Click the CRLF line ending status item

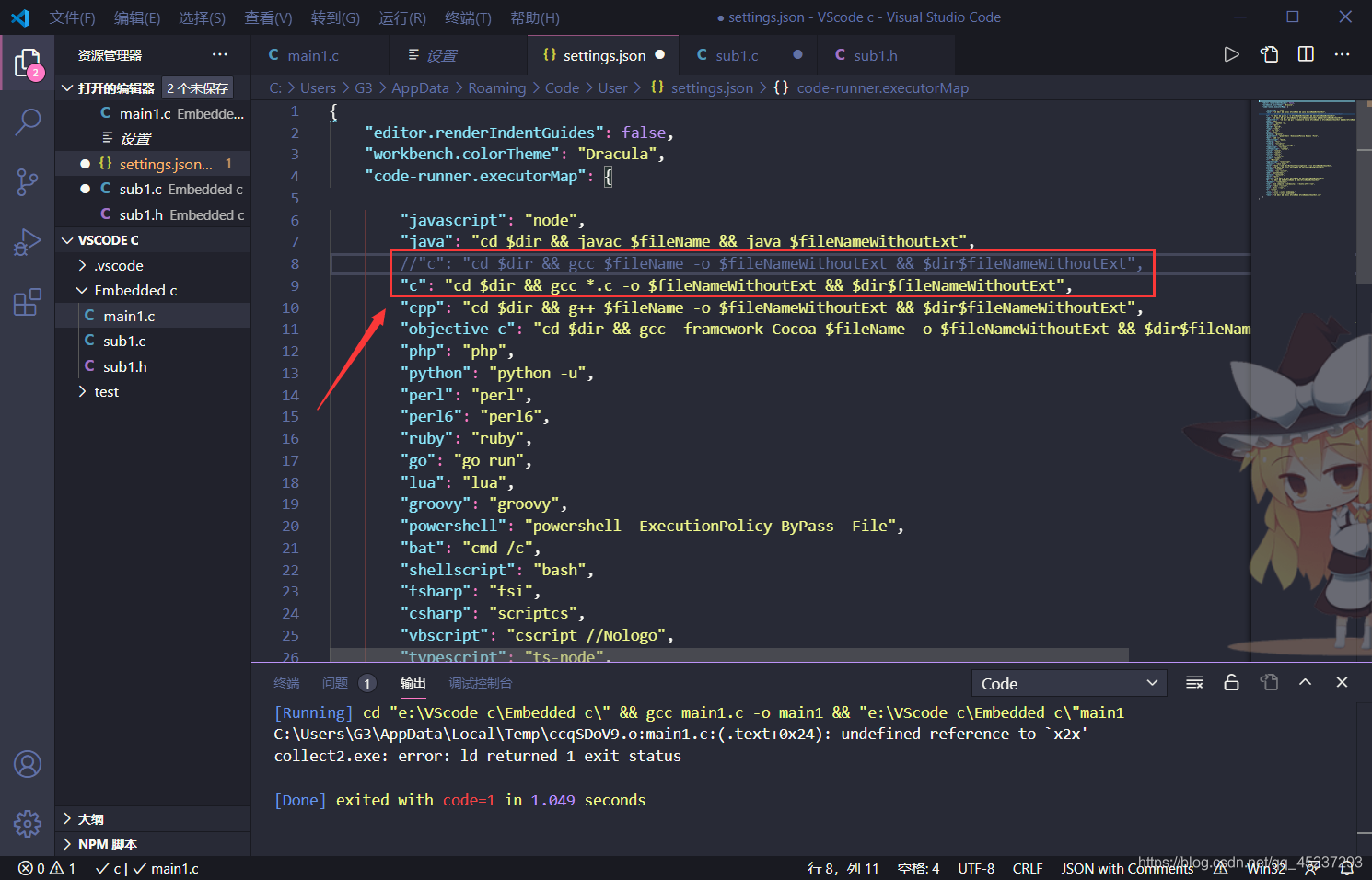1028,868
